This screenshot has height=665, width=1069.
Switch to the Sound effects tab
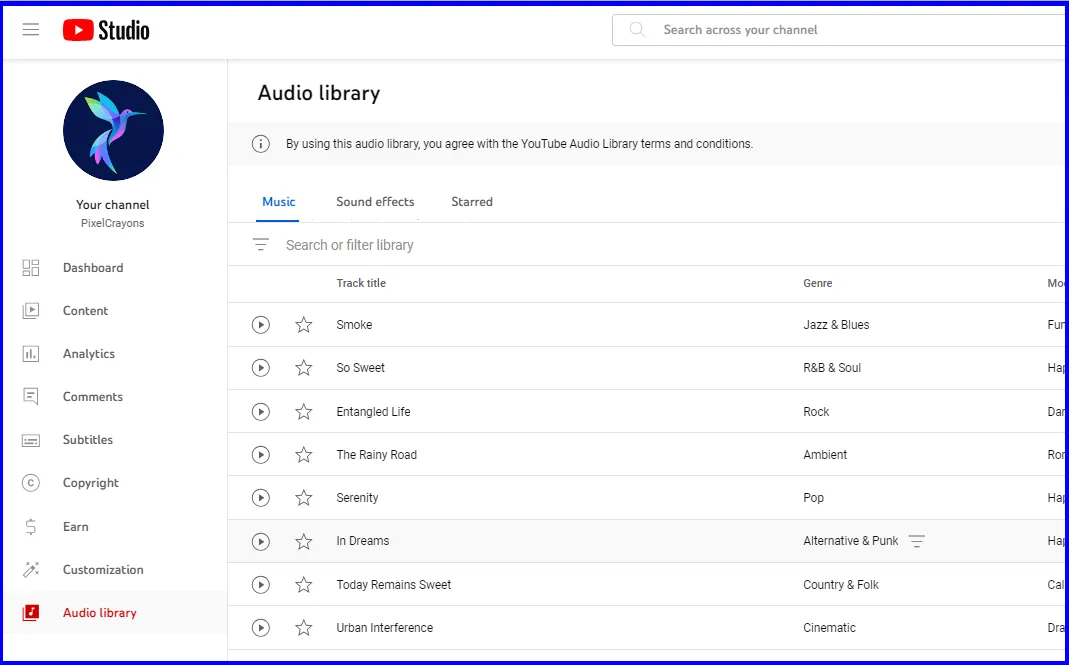[375, 201]
